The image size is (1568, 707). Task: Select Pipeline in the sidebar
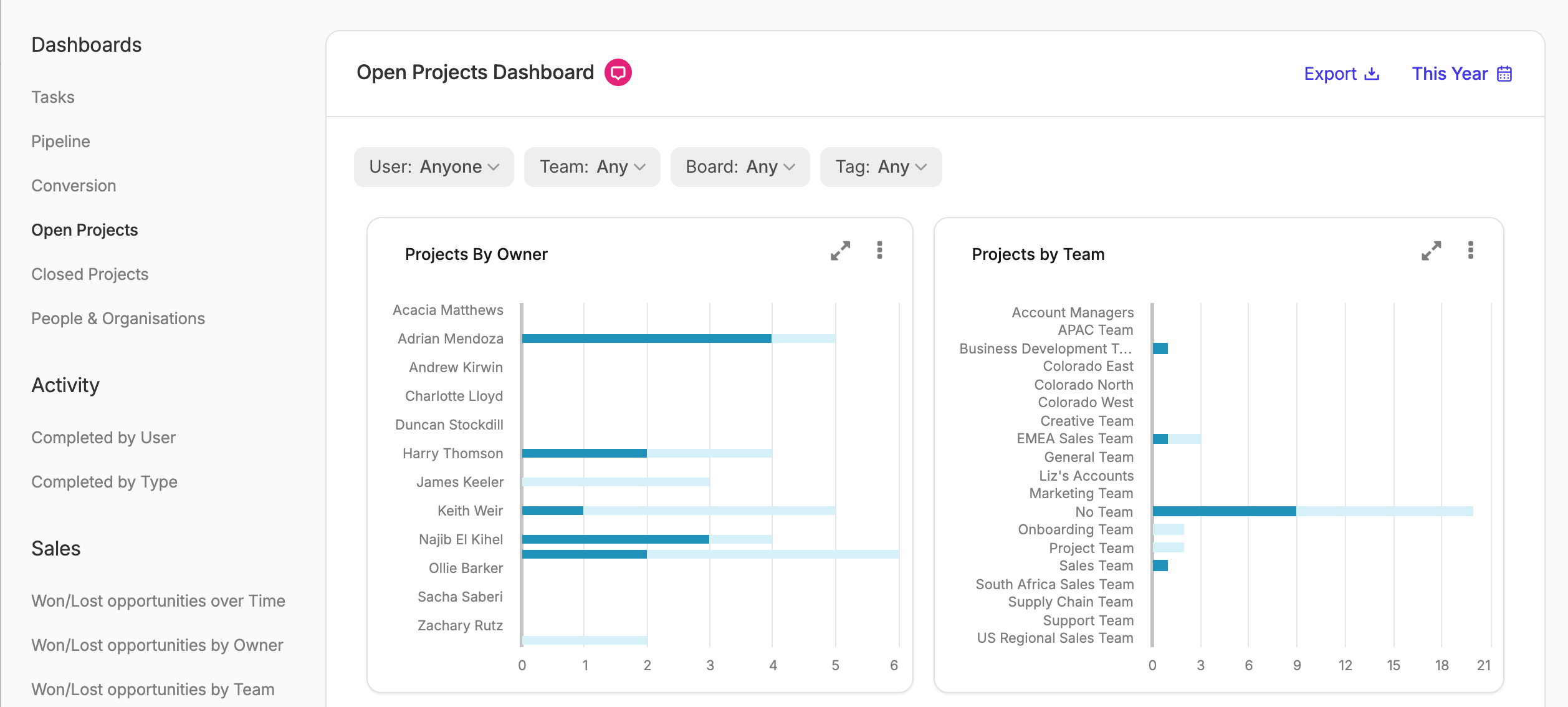point(60,142)
